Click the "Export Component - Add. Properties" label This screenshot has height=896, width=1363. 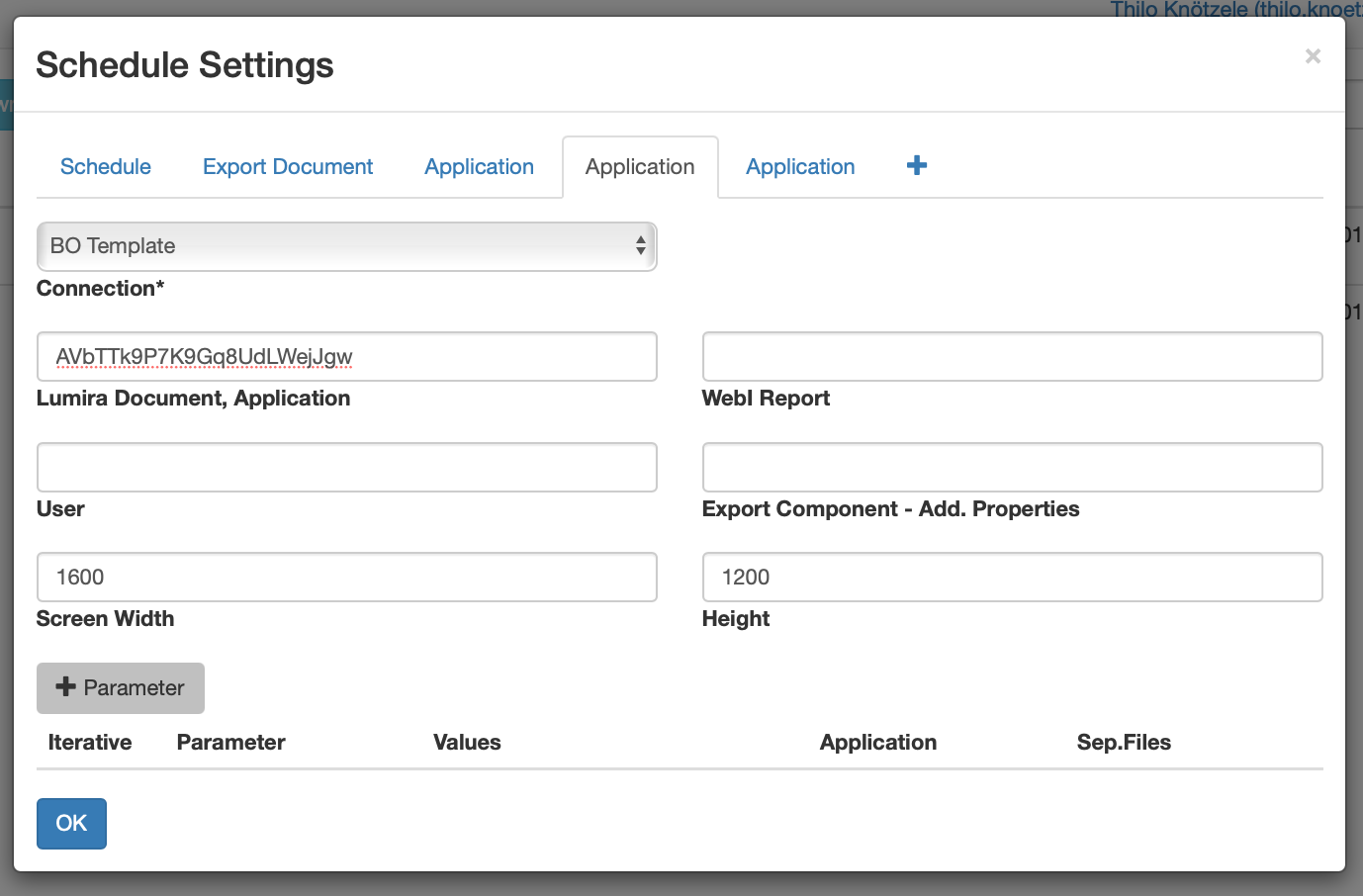coord(890,509)
